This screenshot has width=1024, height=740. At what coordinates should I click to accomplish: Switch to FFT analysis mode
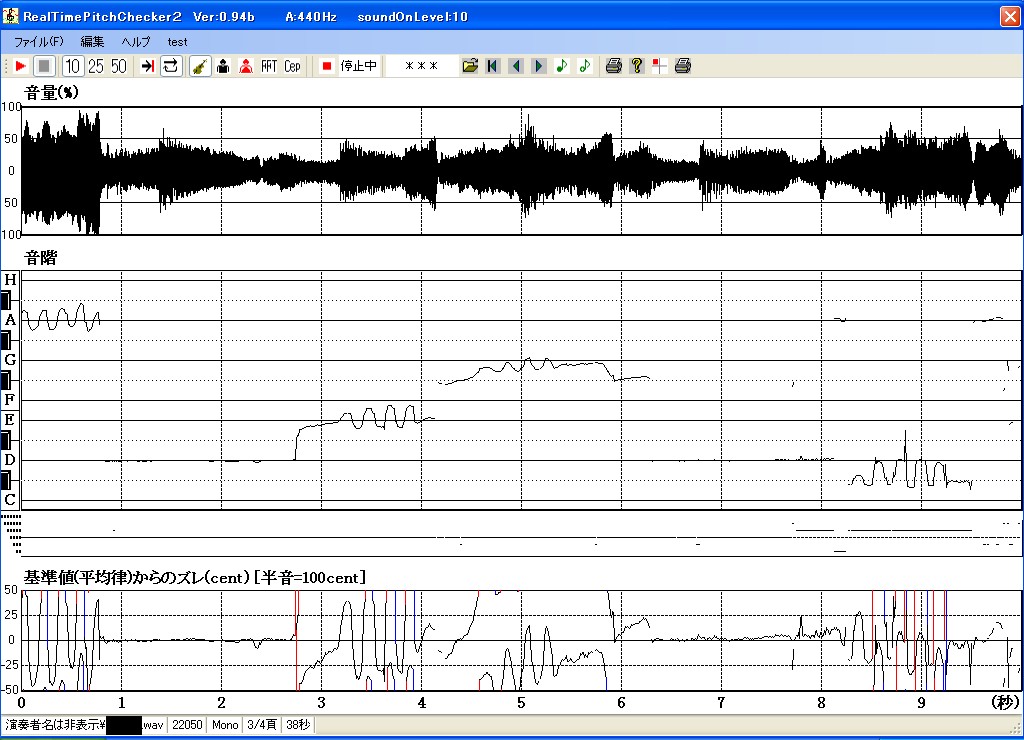[x=269, y=66]
